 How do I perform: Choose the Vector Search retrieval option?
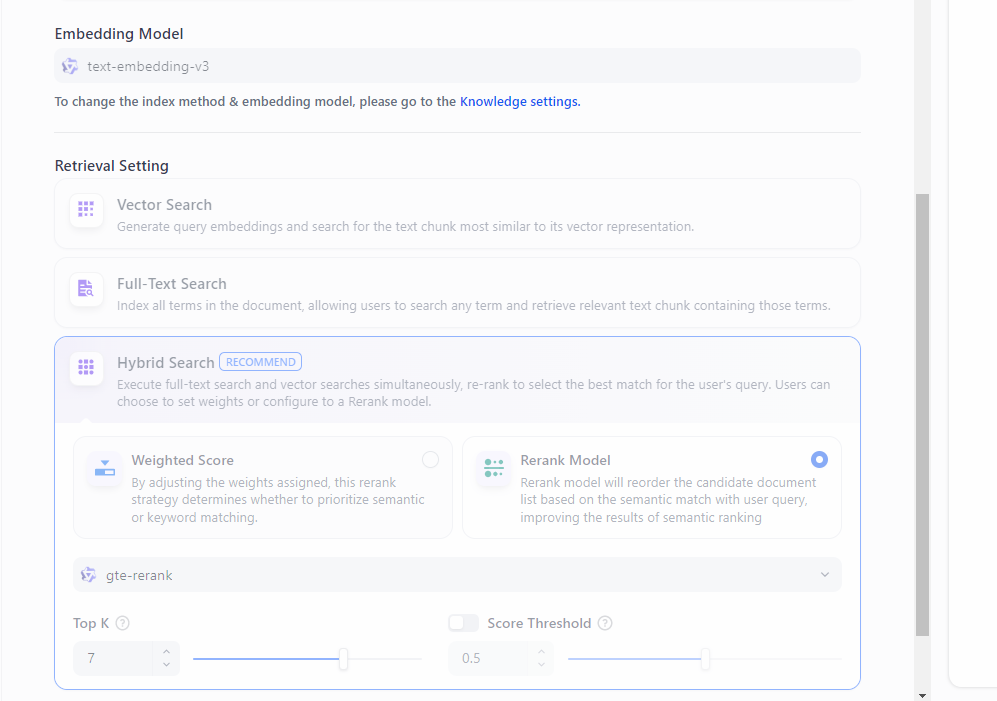pyautogui.click(x=457, y=214)
